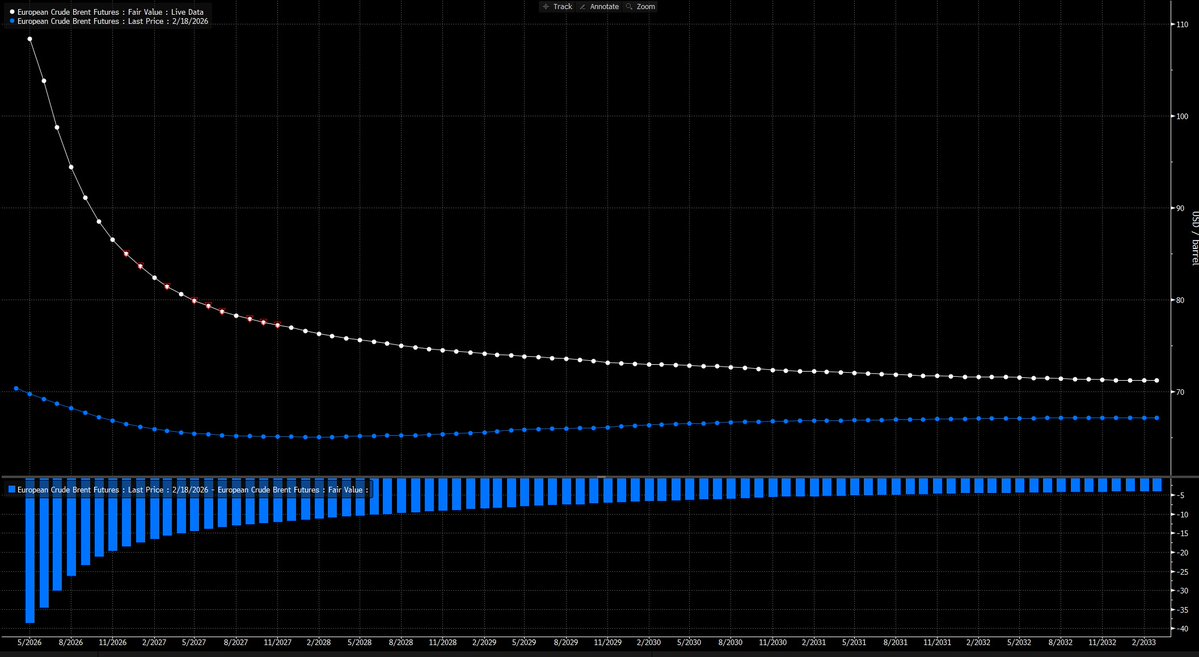1199x657 pixels.
Task: Click the last white Fair Value point
Action: tap(1157, 381)
